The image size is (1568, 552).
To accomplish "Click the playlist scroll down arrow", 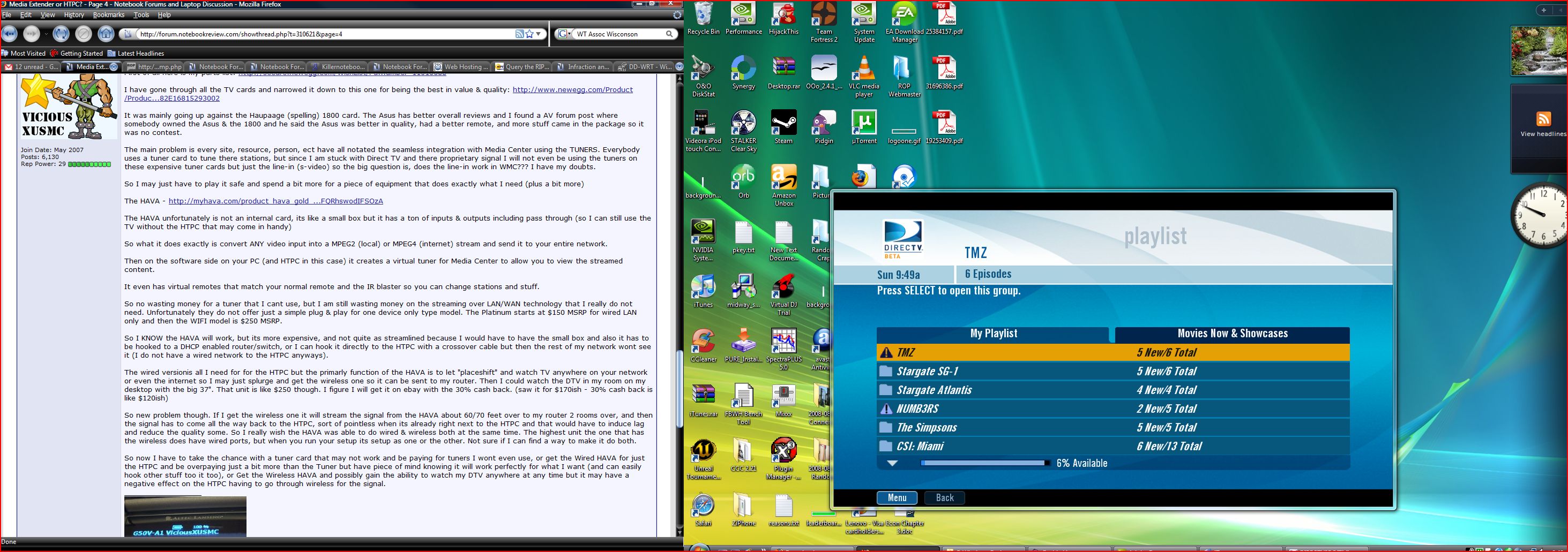I will [x=892, y=463].
